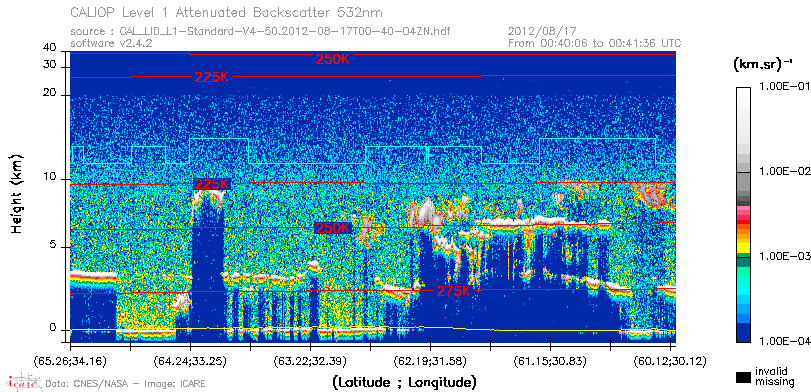Click the dark blue bottom of color bar
Viewport: 811px width, 392px height.
(x=743, y=333)
